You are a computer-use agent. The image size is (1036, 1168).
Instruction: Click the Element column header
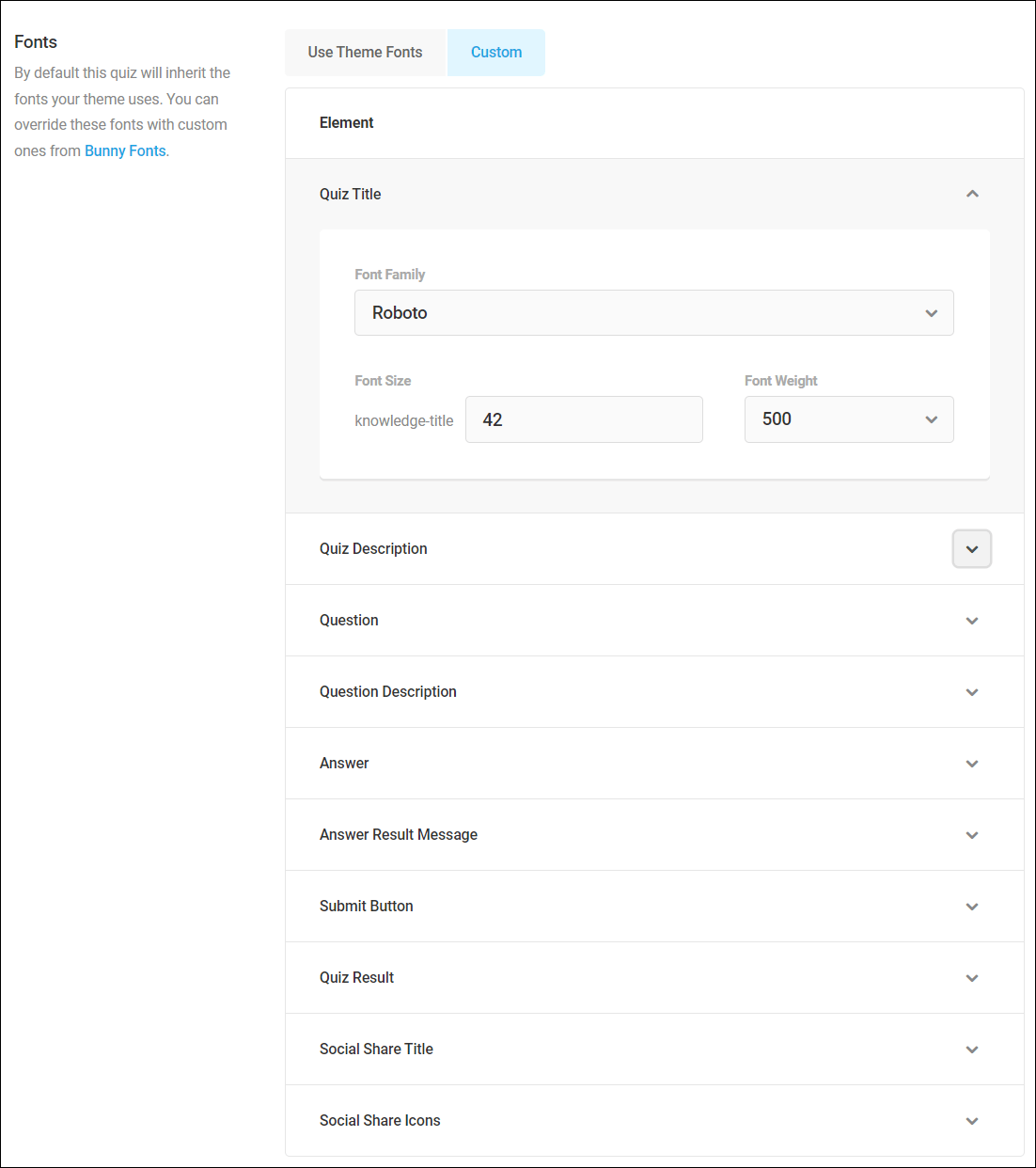click(x=346, y=122)
